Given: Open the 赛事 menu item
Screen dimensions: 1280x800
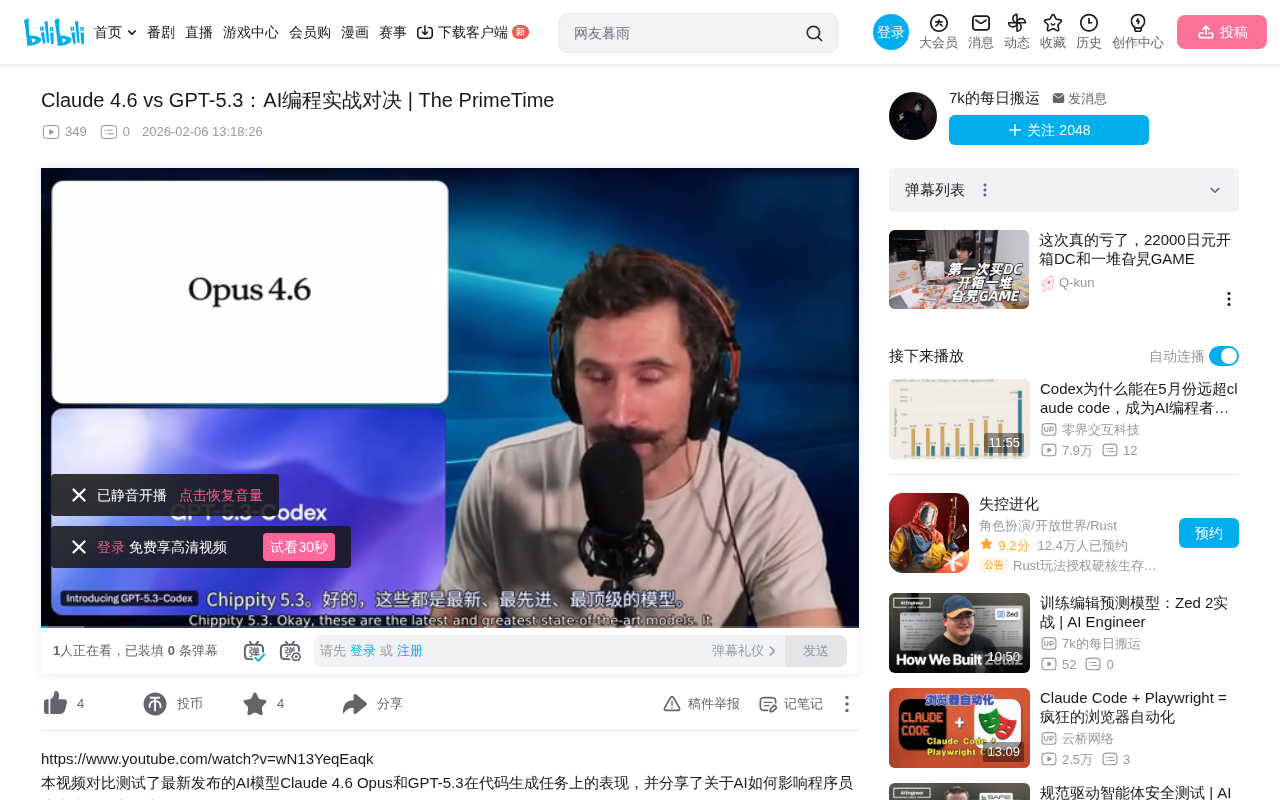Looking at the screenshot, I should pyautogui.click(x=393, y=32).
